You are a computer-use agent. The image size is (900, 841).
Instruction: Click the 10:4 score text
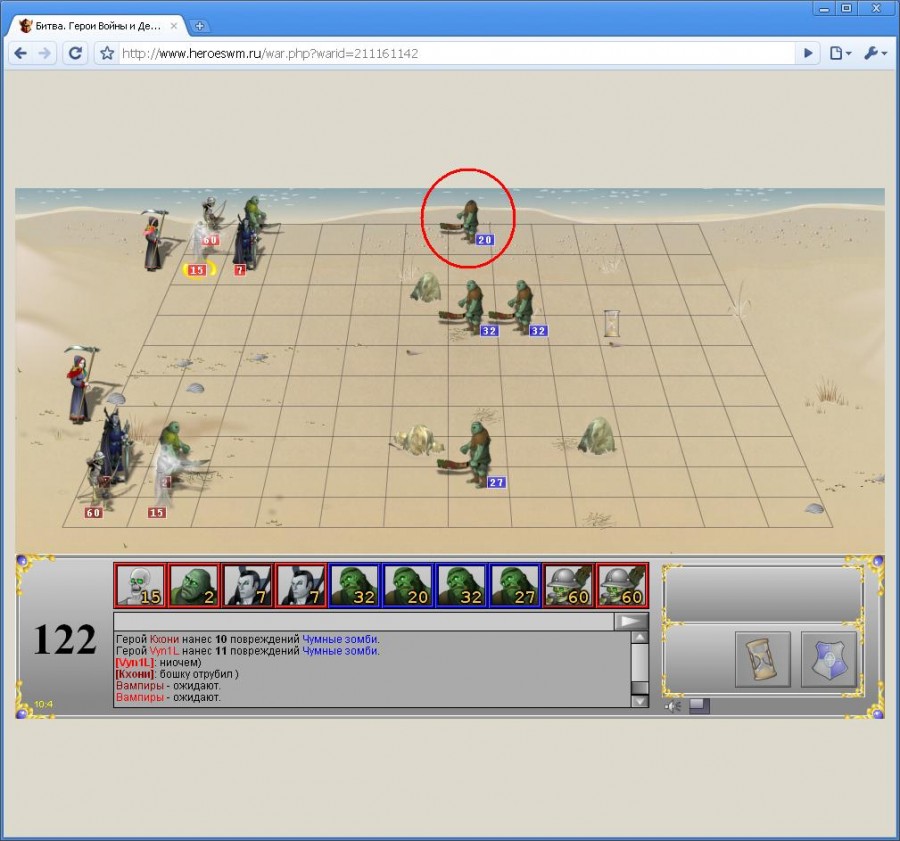click(44, 704)
